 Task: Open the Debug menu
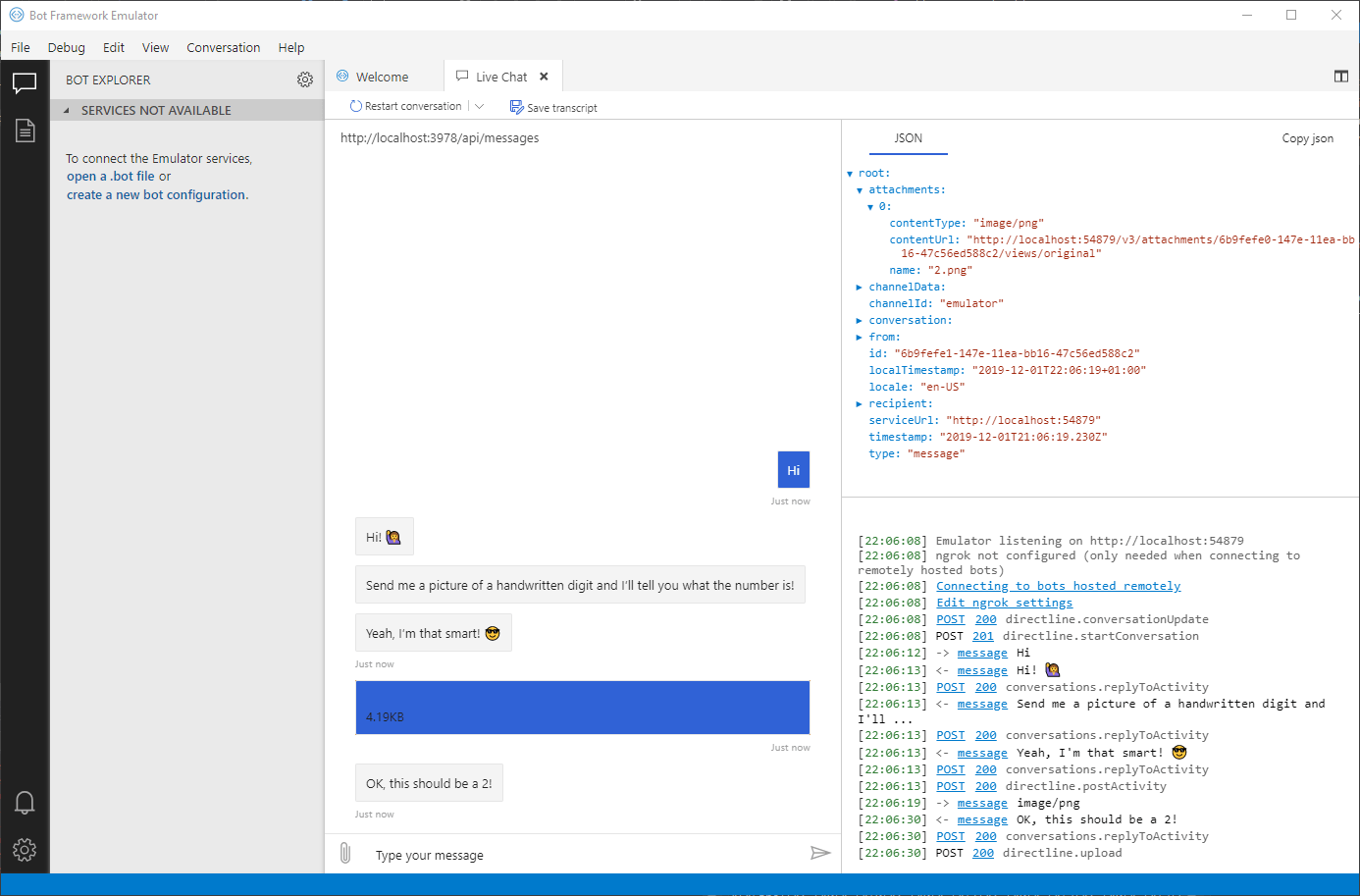pos(67,47)
